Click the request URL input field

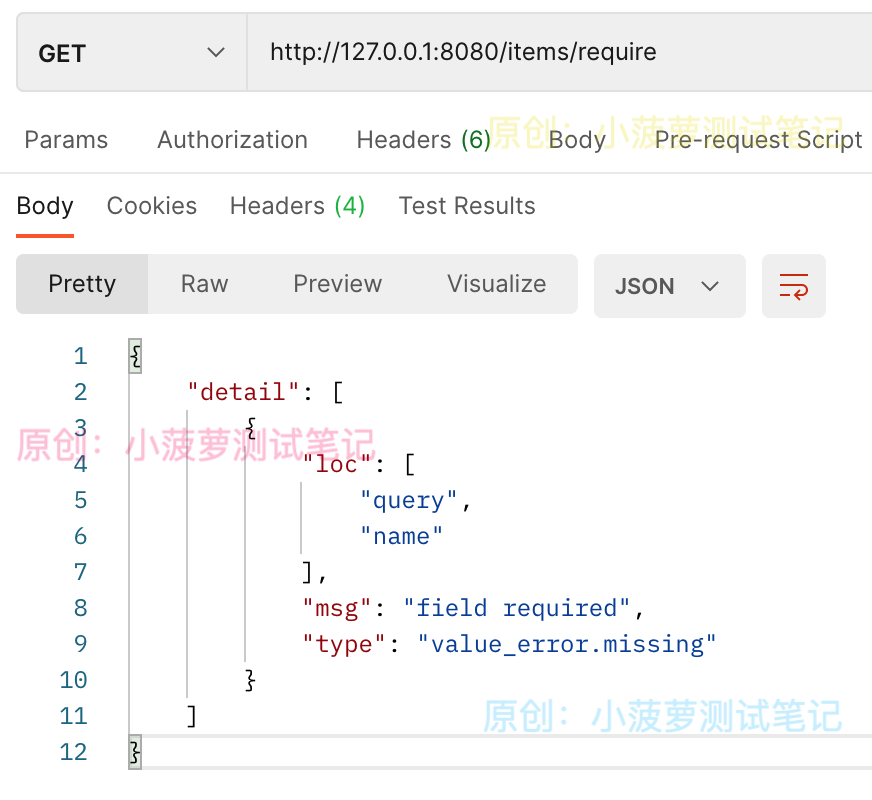point(559,53)
